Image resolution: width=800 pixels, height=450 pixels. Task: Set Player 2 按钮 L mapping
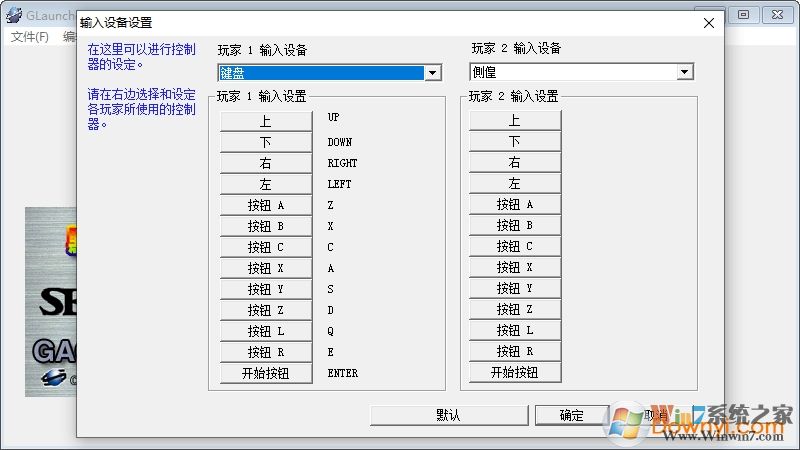pyautogui.click(x=515, y=330)
